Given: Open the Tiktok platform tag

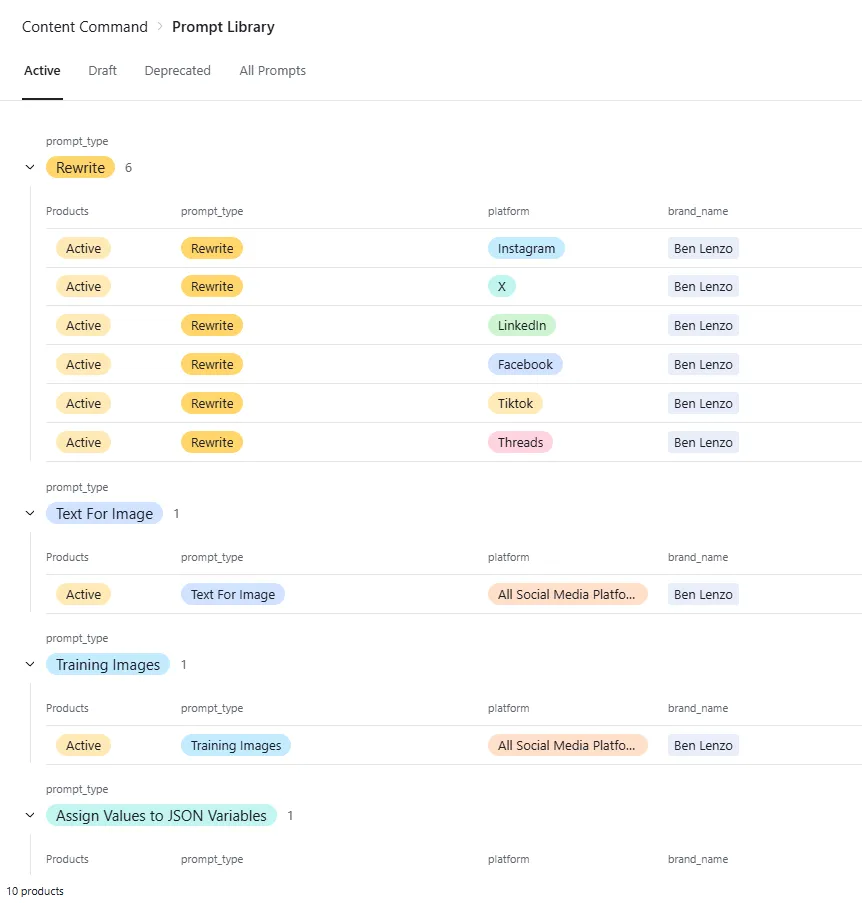Looking at the screenshot, I should click(515, 404).
